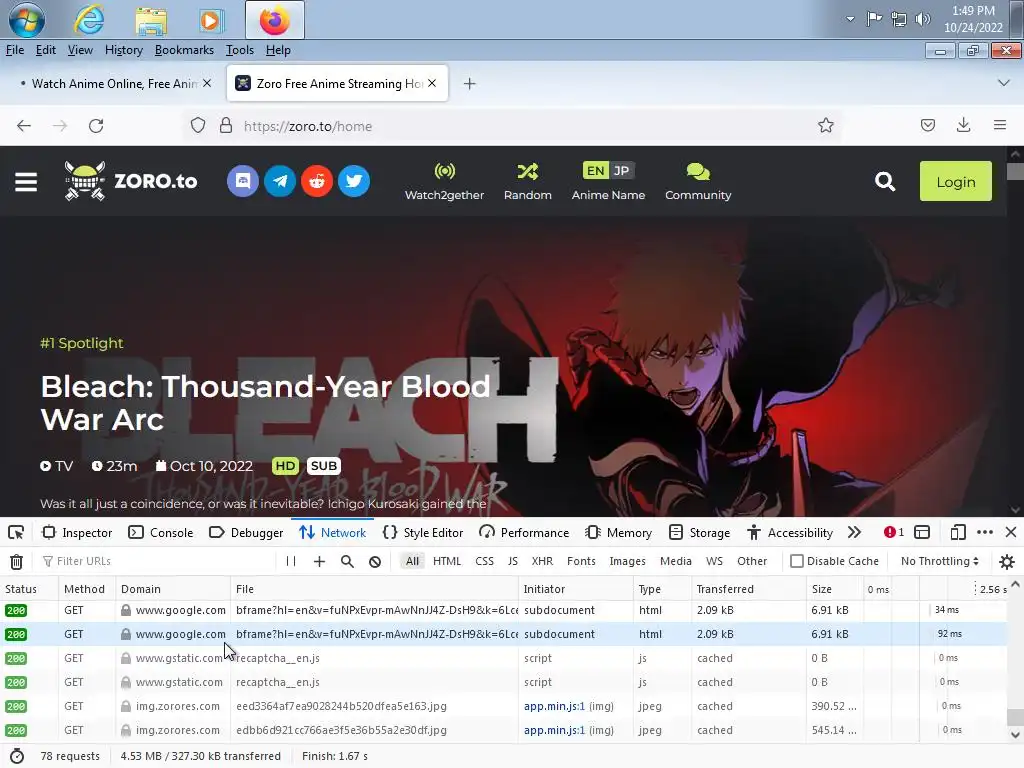Pick a Random anime
The image size is (1024, 768).
tap(528, 182)
